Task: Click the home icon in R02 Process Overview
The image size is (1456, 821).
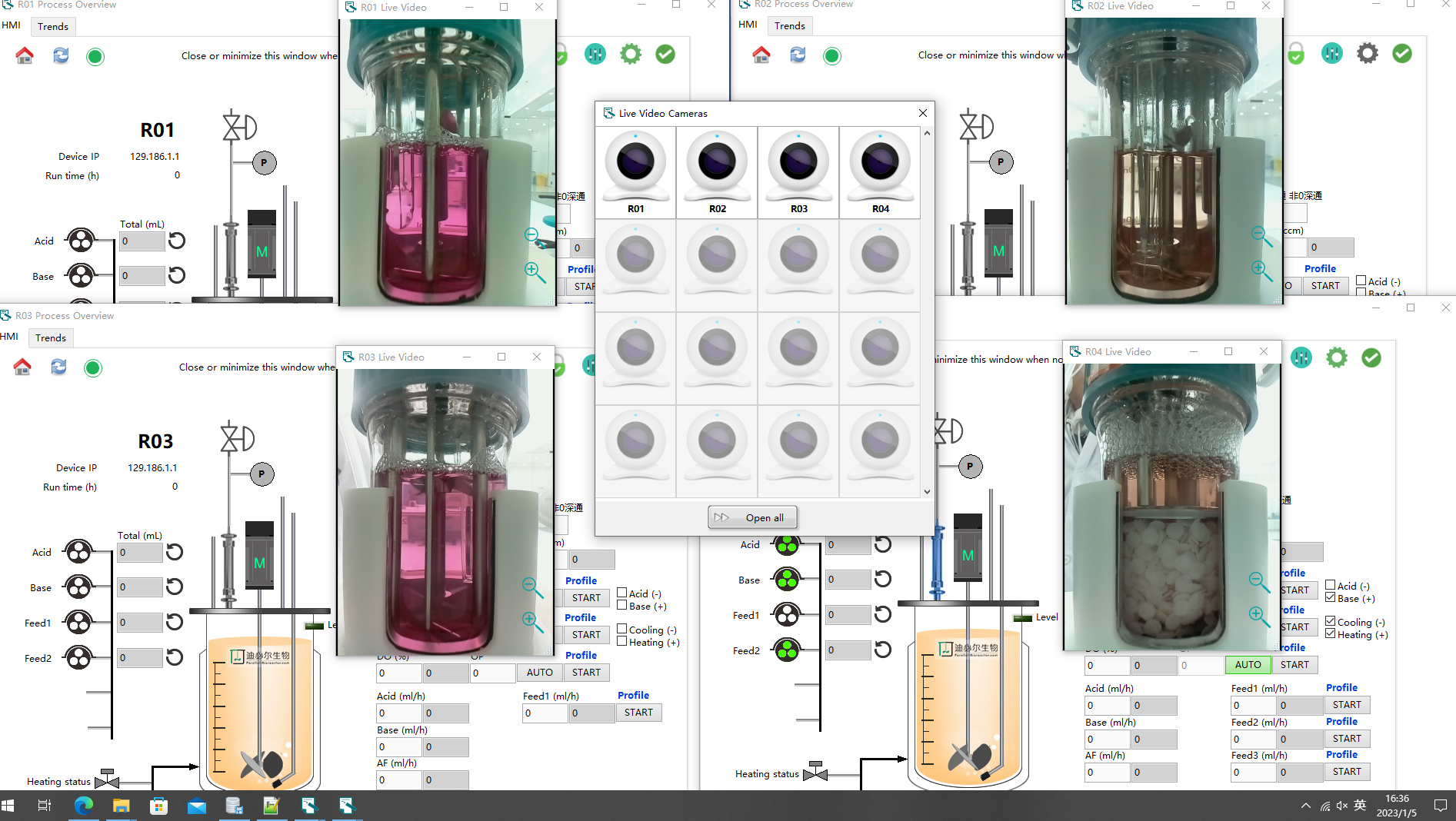Action: pos(761,55)
